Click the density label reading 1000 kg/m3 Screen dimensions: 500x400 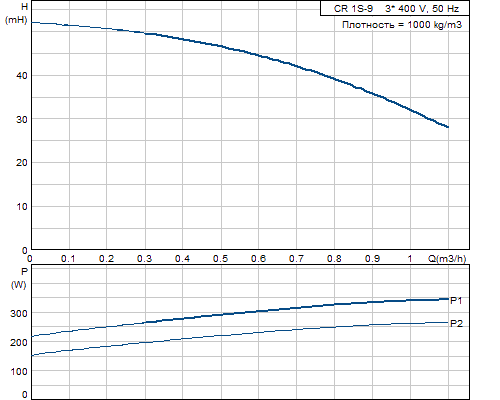click(402, 25)
